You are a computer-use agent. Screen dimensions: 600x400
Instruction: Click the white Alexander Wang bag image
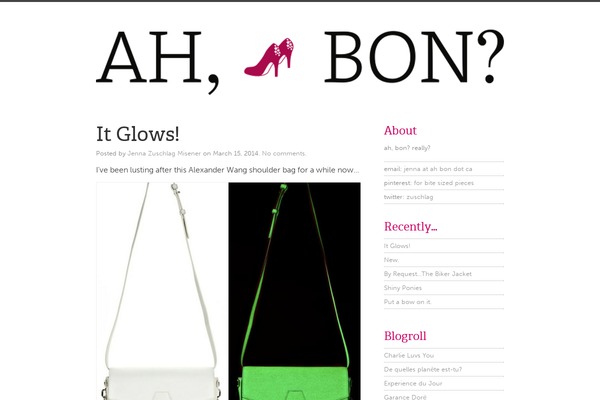(162, 291)
